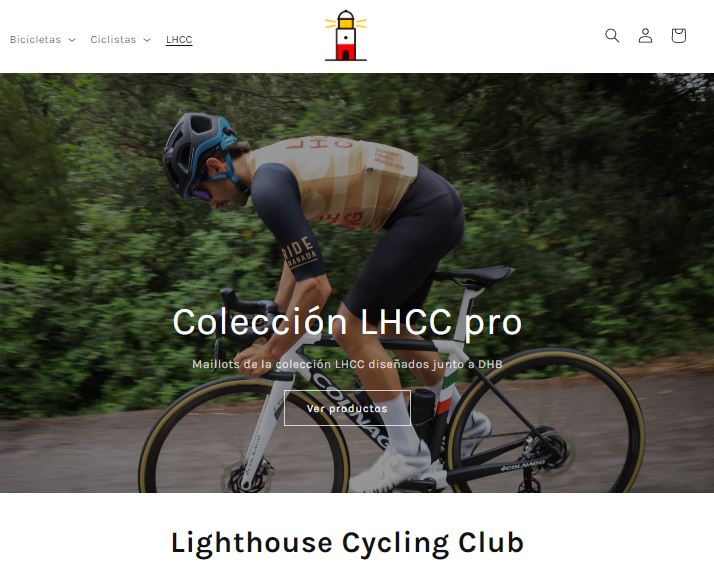Click the lighthouse logo in header
This screenshot has width=714, height=576.
tap(346, 36)
